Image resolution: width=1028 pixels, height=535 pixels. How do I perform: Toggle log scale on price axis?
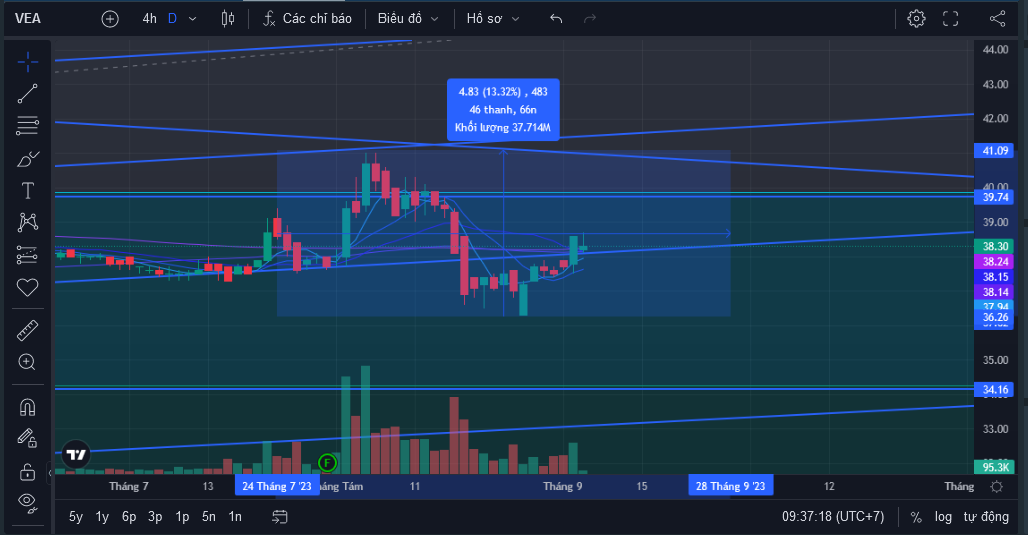coord(943,517)
